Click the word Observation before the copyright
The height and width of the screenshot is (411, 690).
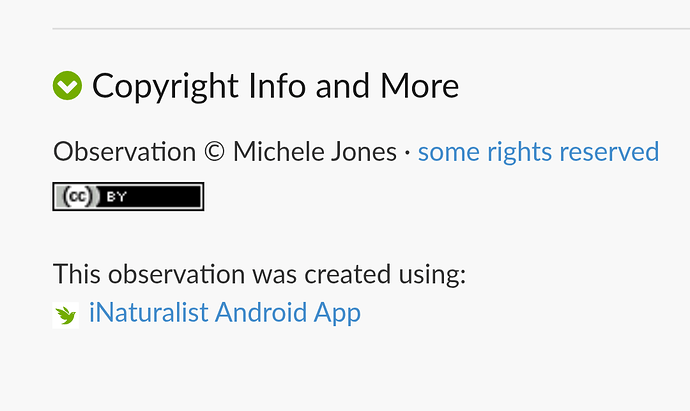(x=125, y=152)
